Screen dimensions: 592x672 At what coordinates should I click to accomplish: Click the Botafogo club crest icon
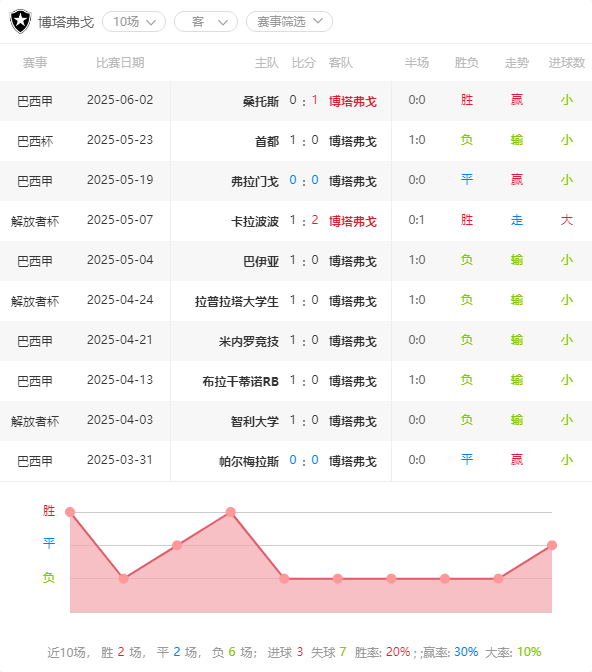[x=21, y=21]
